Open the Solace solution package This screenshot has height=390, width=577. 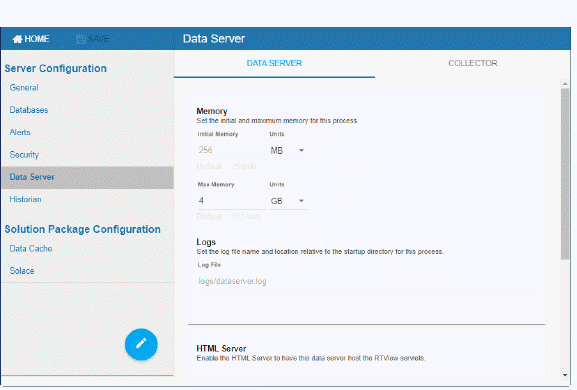tap(22, 271)
